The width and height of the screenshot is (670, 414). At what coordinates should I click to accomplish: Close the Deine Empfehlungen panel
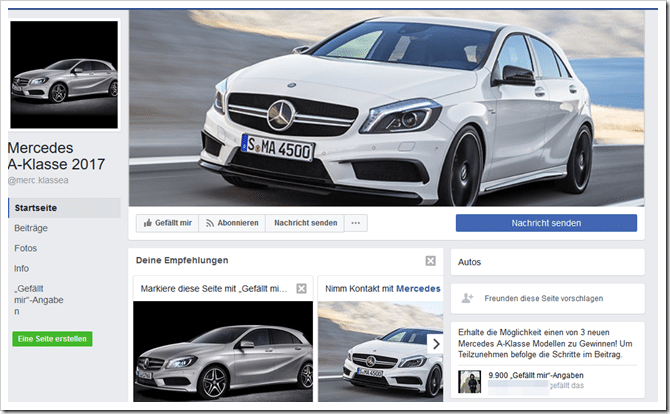coord(430,261)
